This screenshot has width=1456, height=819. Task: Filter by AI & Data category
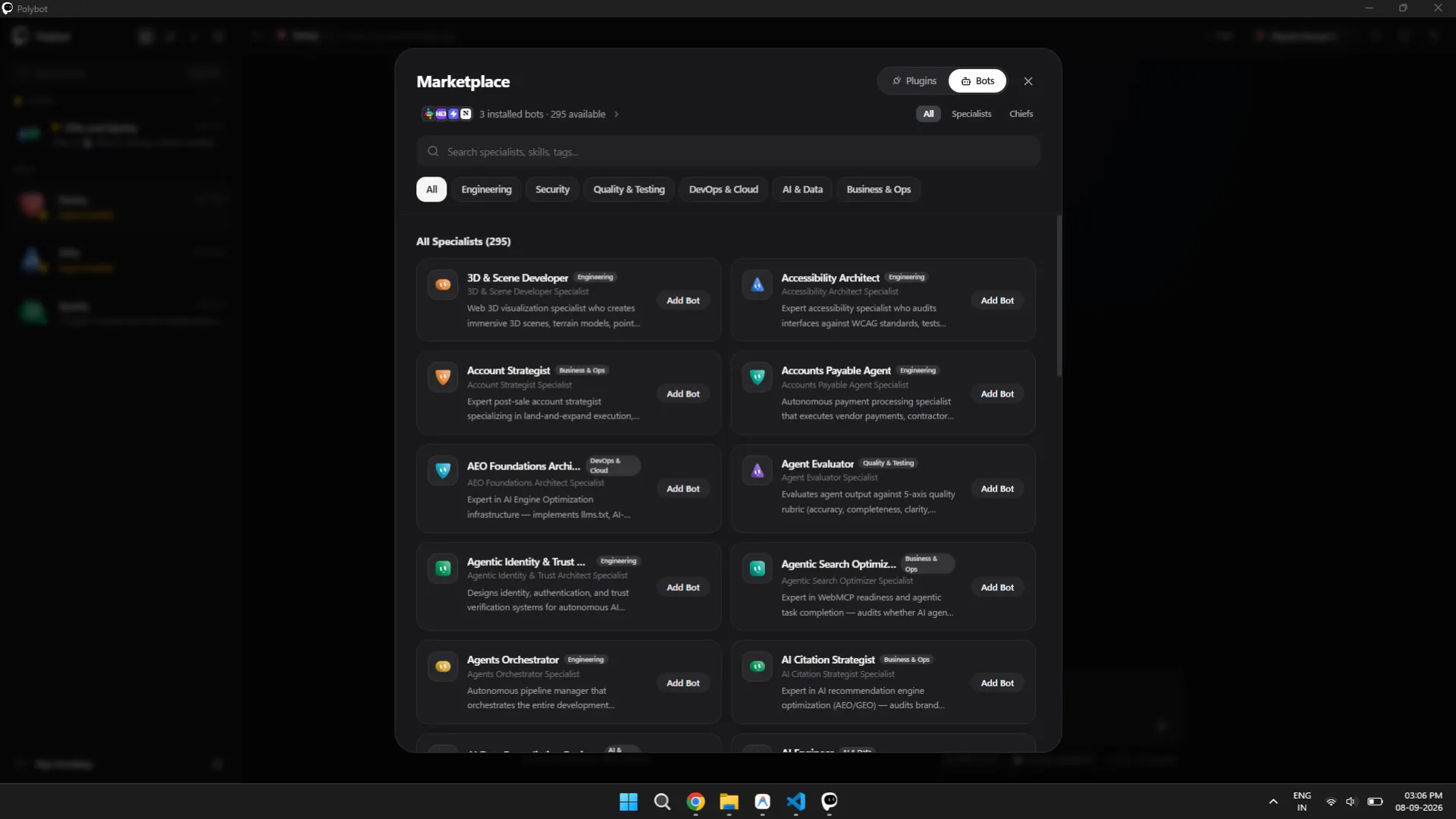click(x=802, y=190)
